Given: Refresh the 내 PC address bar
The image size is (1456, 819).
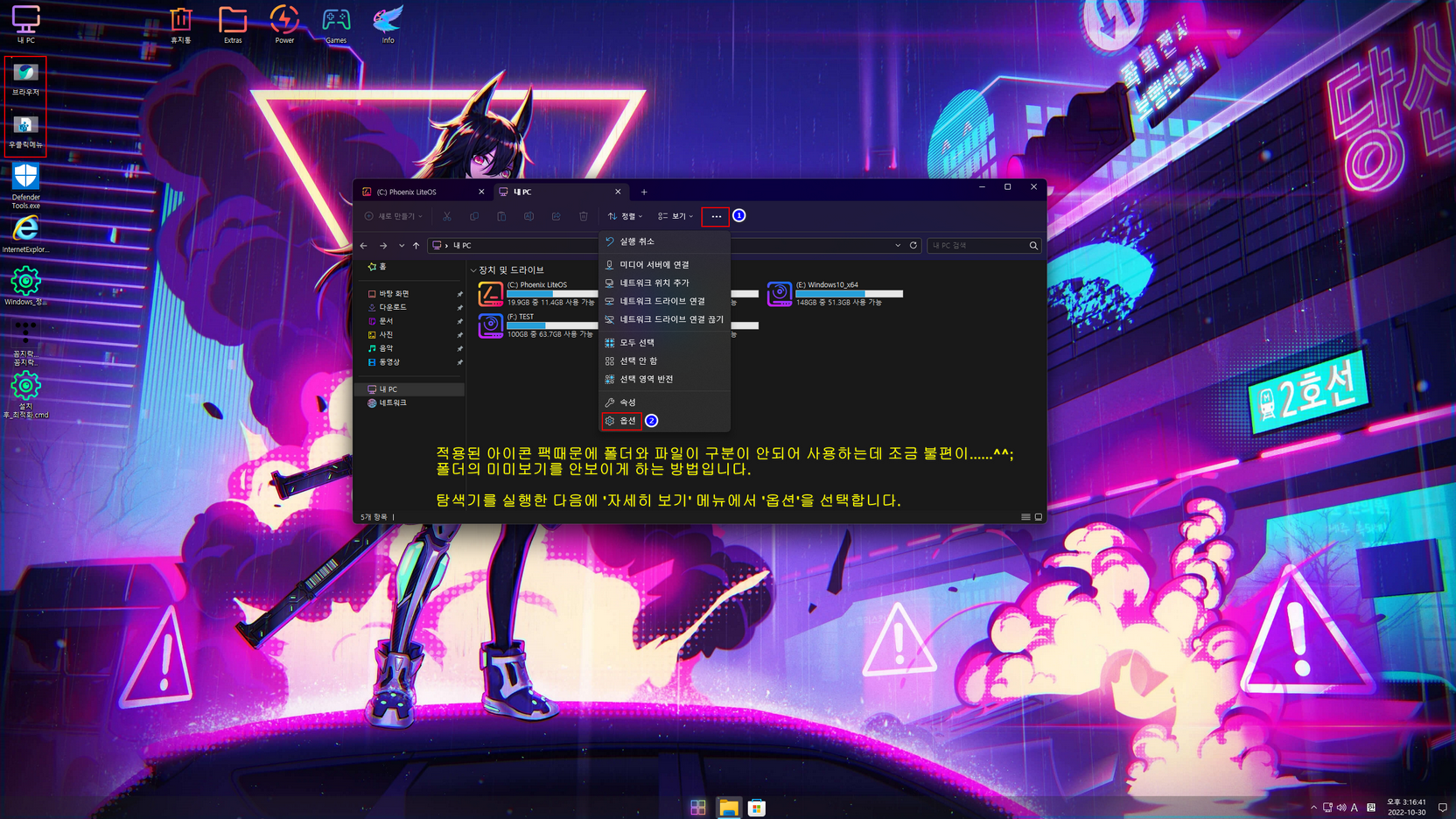Looking at the screenshot, I should (x=913, y=246).
